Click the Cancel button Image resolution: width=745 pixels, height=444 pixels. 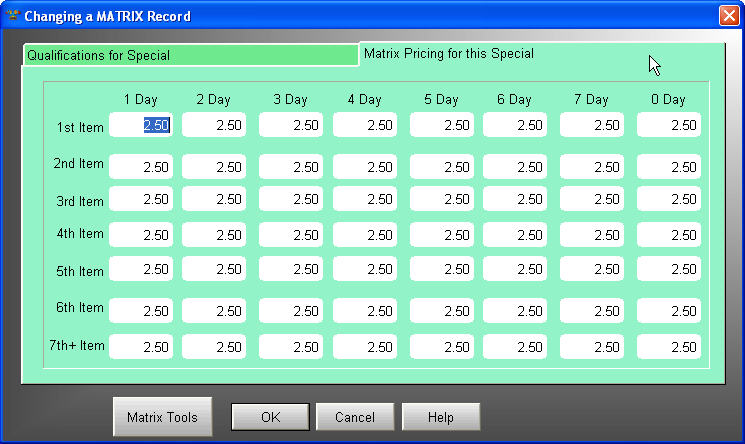click(x=355, y=417)
